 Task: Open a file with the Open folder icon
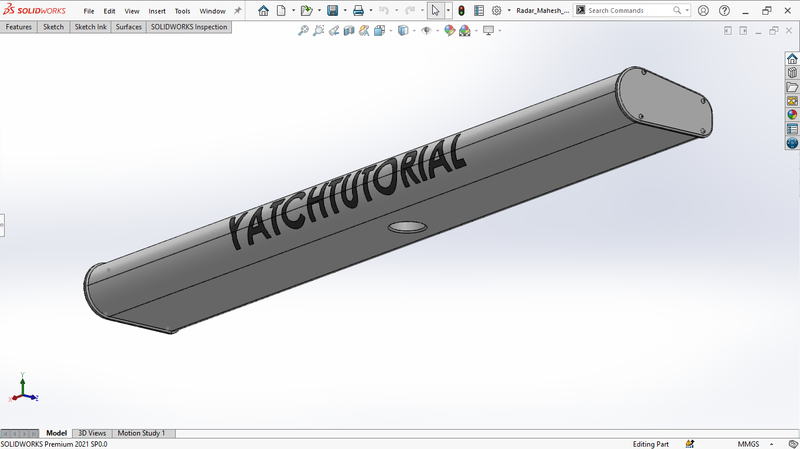306,10
